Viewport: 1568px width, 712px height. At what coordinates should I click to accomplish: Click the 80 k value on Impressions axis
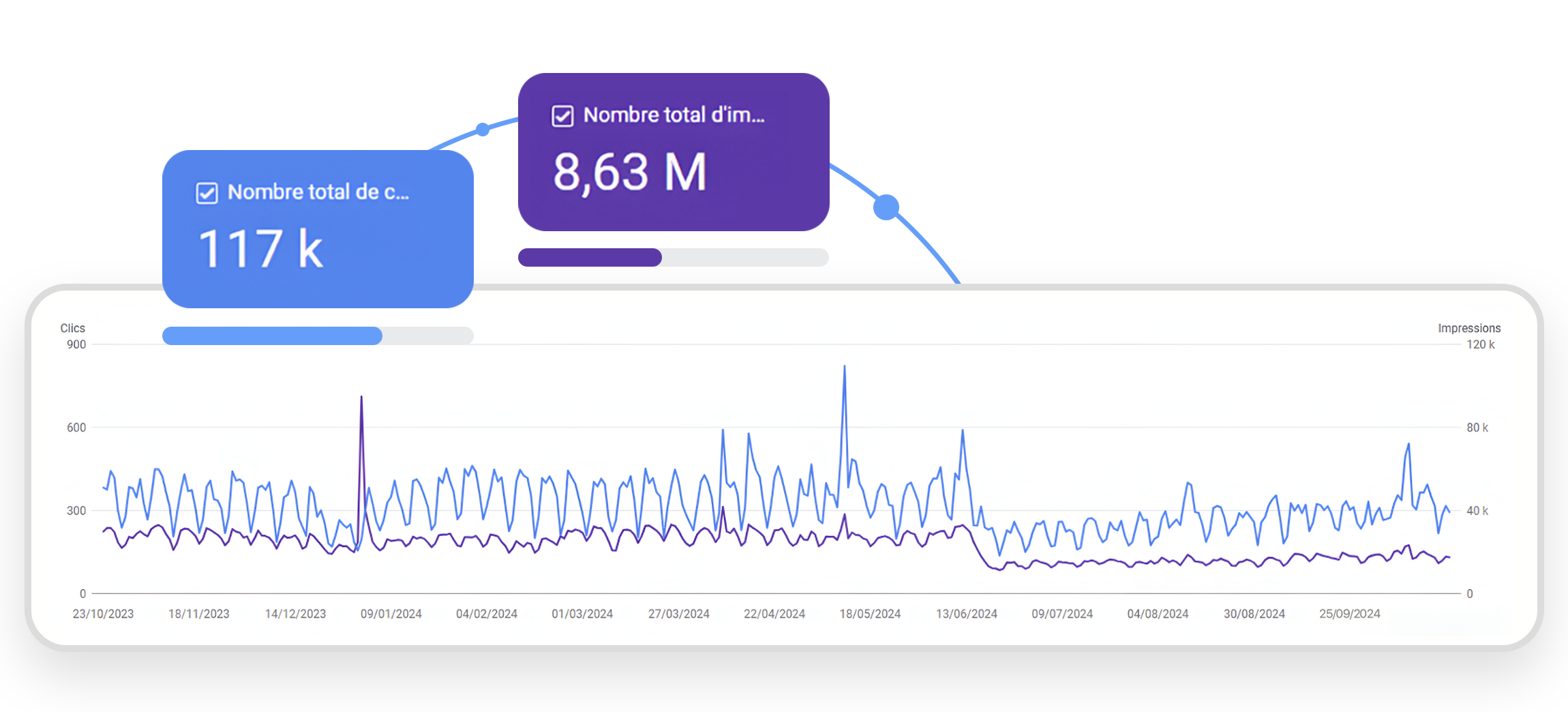click(1477, 428)
